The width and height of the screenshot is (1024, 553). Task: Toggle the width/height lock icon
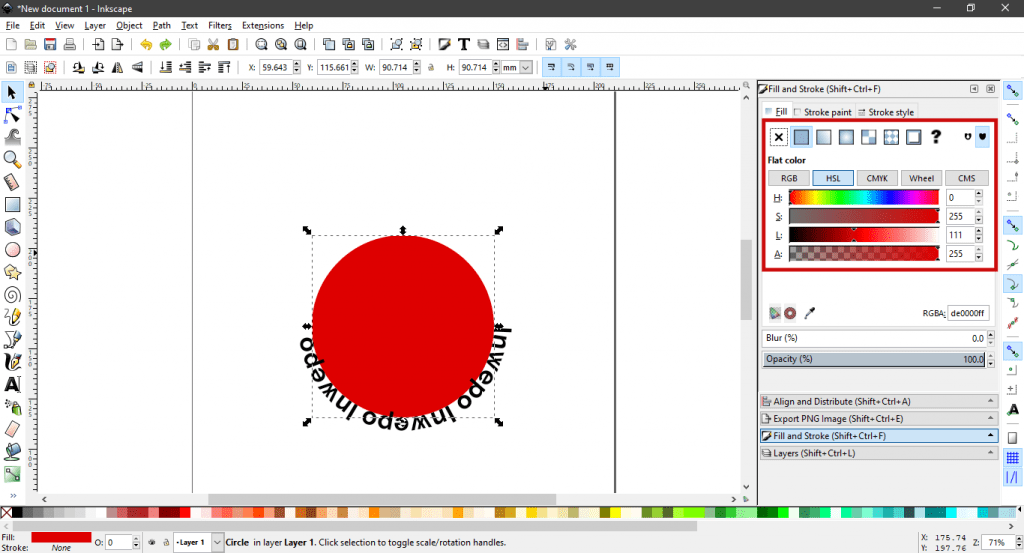point(431,67)
